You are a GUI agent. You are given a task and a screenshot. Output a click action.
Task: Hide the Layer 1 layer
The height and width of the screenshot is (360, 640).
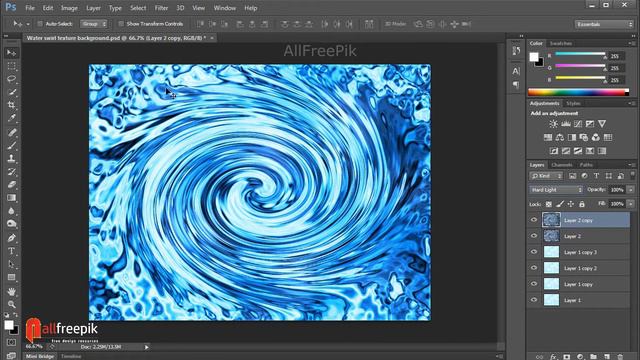pos(534,300)
